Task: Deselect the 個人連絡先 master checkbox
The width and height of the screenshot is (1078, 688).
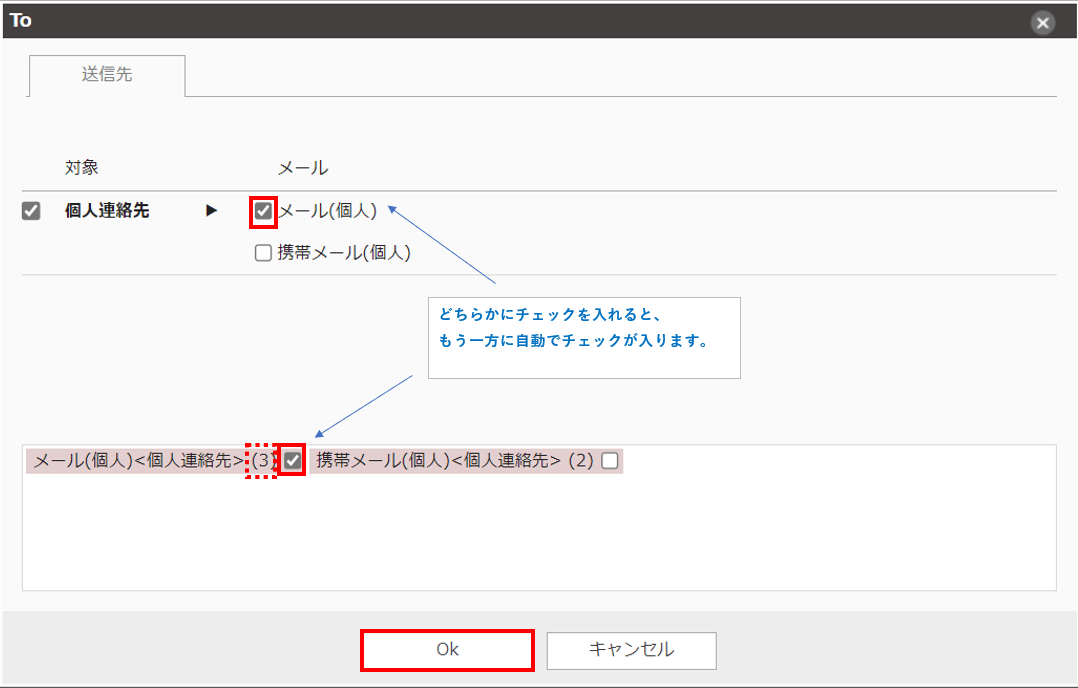Action: (31, 211)
